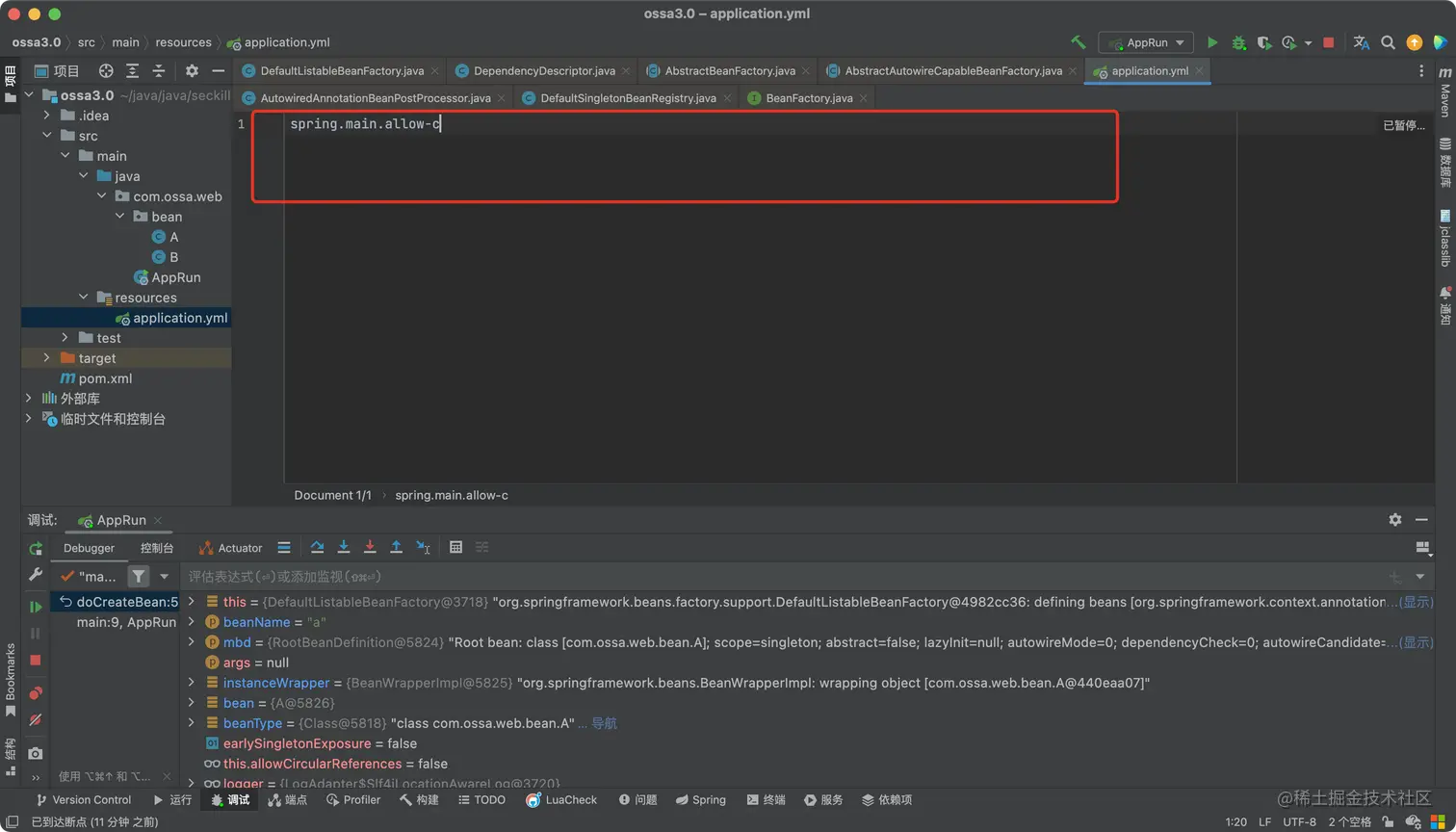Screen dimensions: 1456x832
Task: Click the 导航 link next to beanType
Action: click(604, 723)
